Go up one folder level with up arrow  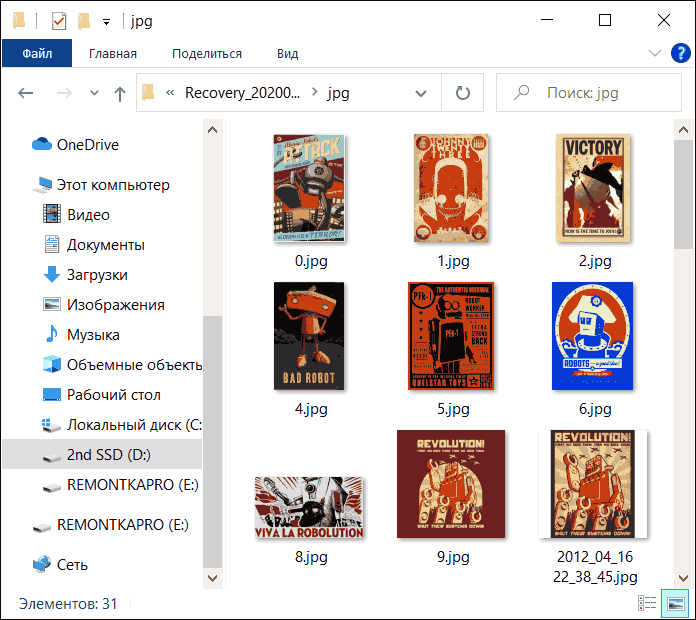coord(119,93)
